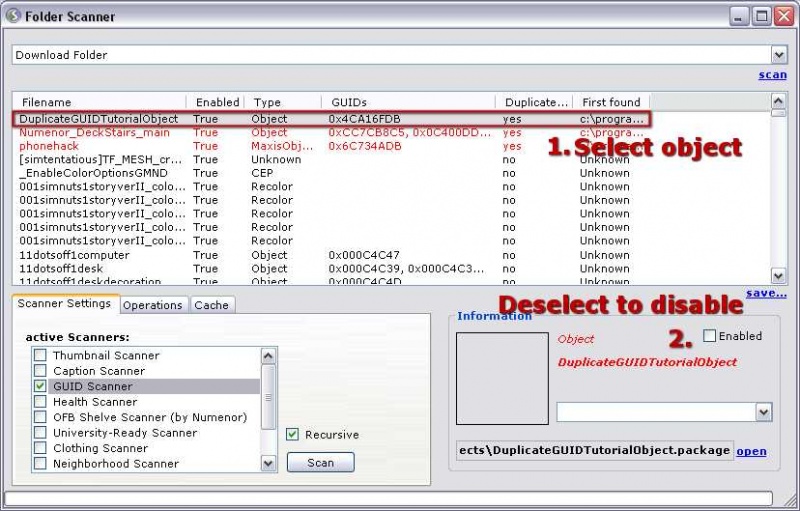Click the GUID value 0x000C4C47
This screenshot has width=800, height=511.
click(364, 255)
